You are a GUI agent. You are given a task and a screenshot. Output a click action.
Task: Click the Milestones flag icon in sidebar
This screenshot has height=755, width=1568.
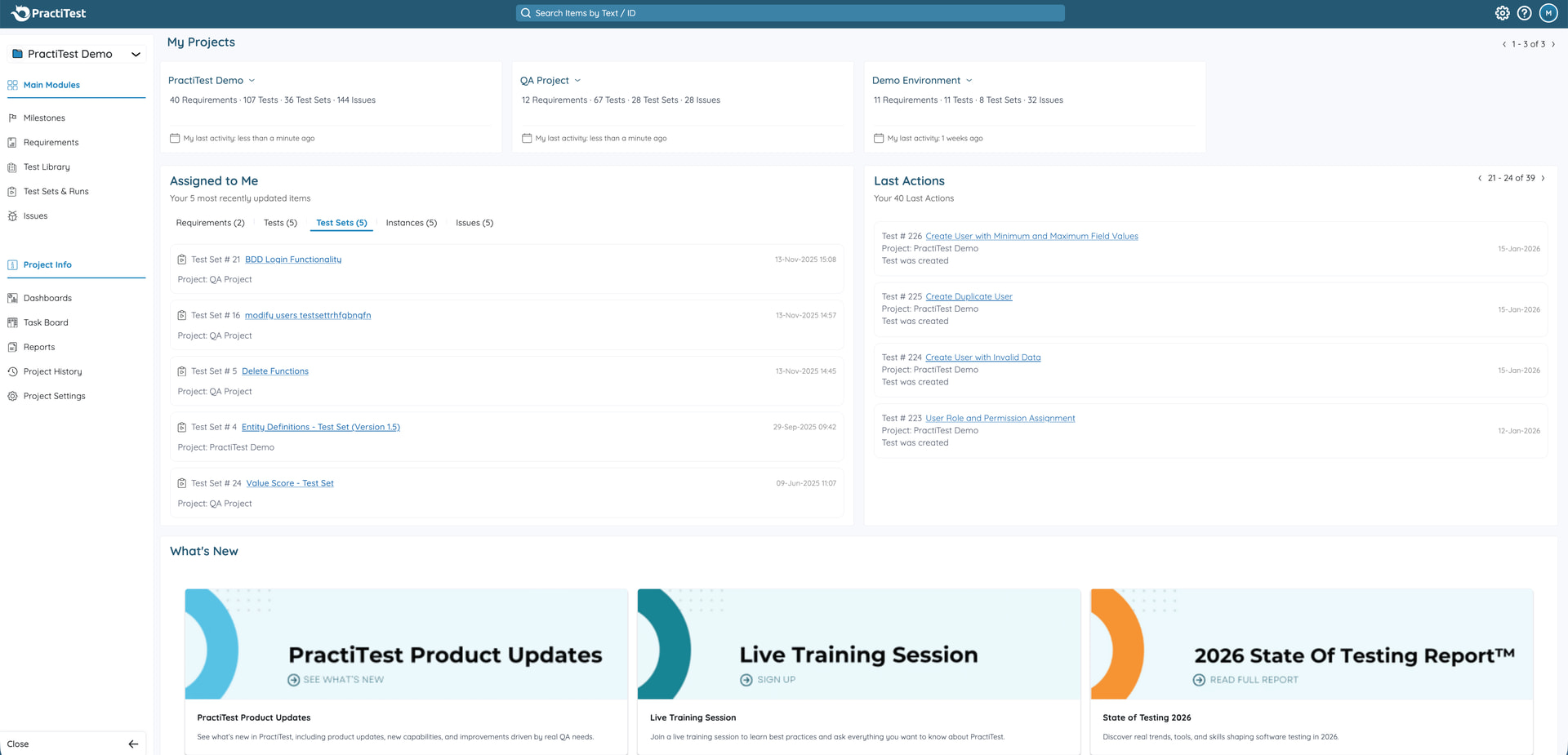pyautogui.click(x=12, y=118)
